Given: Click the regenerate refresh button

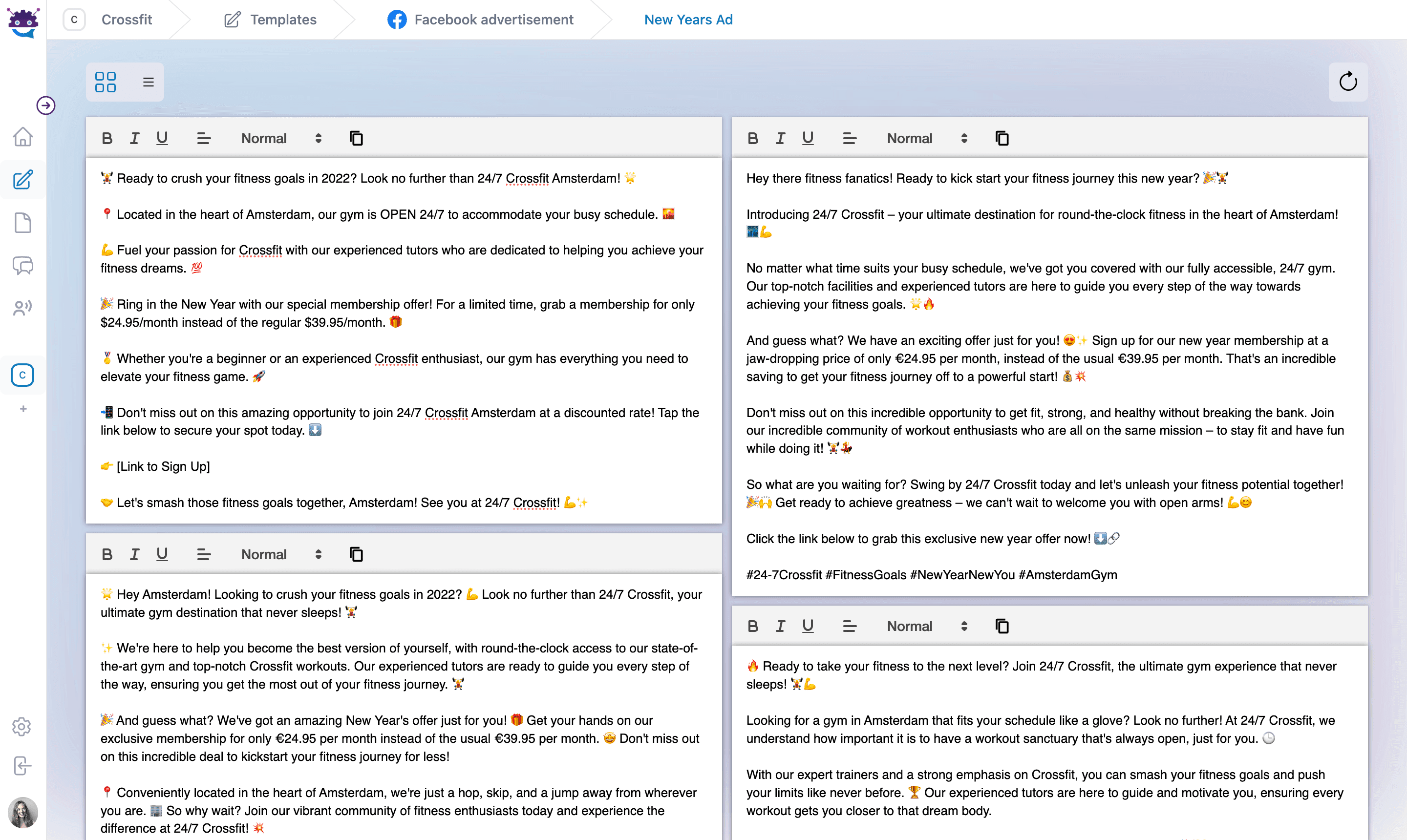Looking at the screenshot, I should coord(1348,82).
